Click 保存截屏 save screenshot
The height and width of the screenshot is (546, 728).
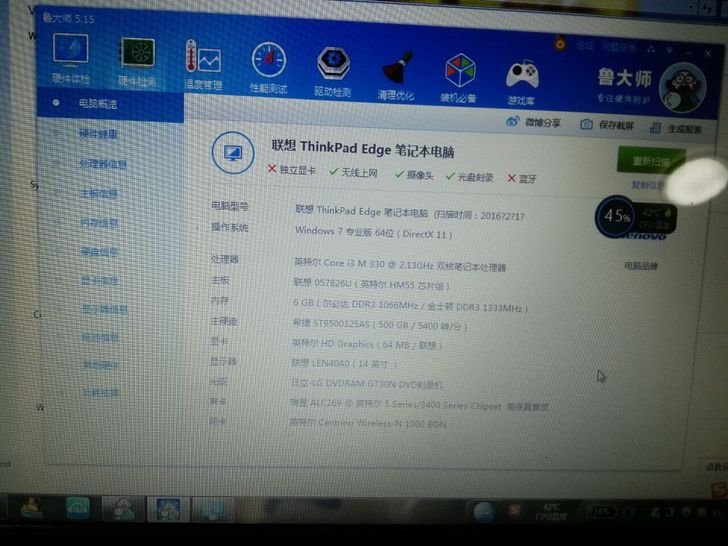coord(607,125)
